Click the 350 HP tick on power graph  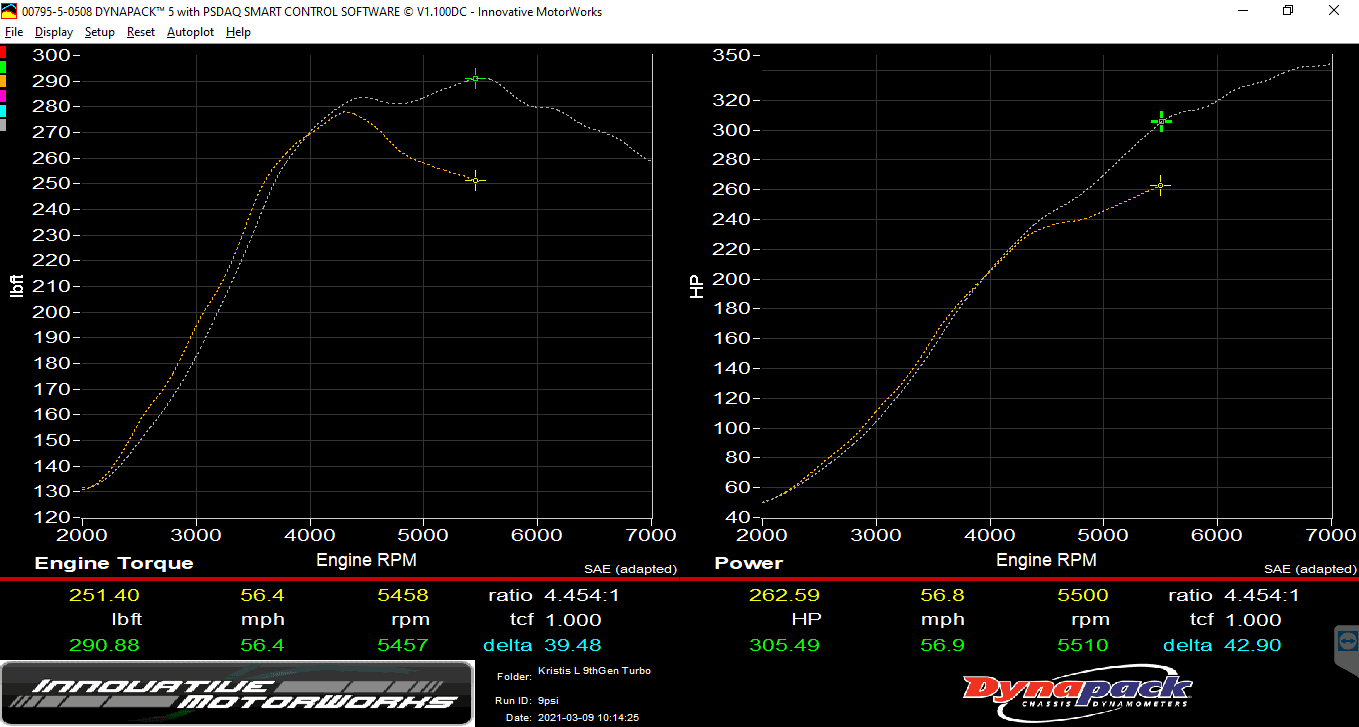[732, 55]
